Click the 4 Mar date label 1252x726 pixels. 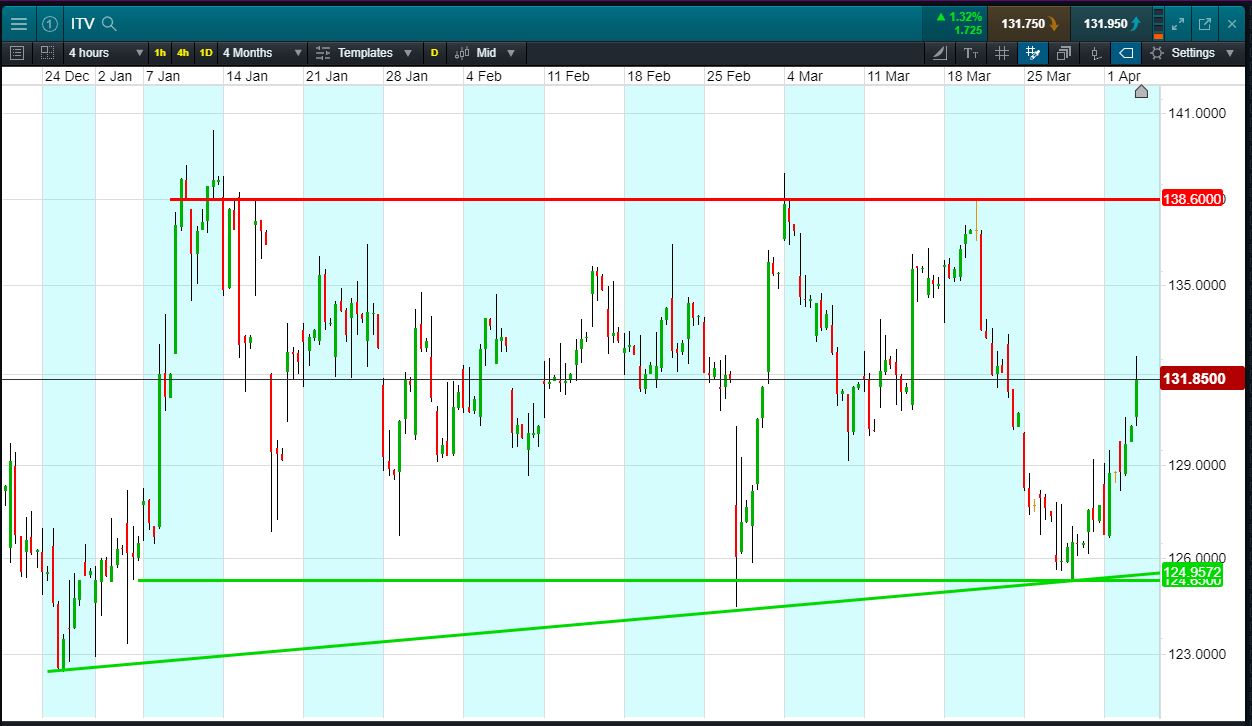coord(805,76)
